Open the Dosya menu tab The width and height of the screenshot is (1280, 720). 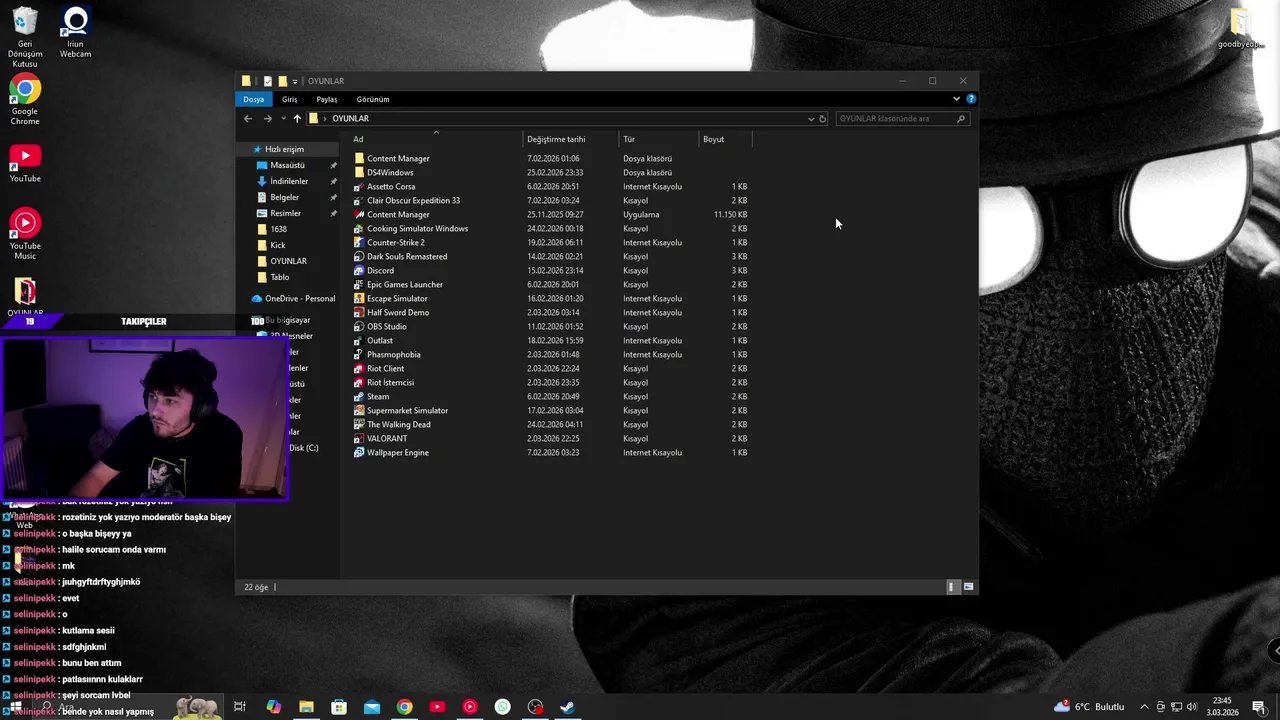[254, 99]
